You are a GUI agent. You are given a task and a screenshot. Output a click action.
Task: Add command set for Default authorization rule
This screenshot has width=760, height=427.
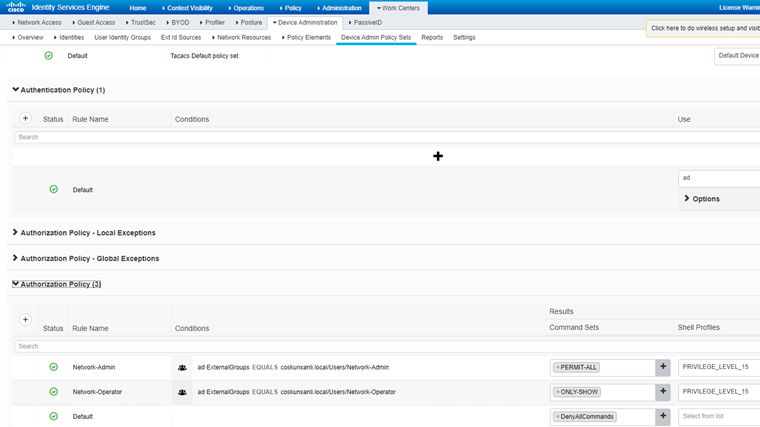(663, 416)
